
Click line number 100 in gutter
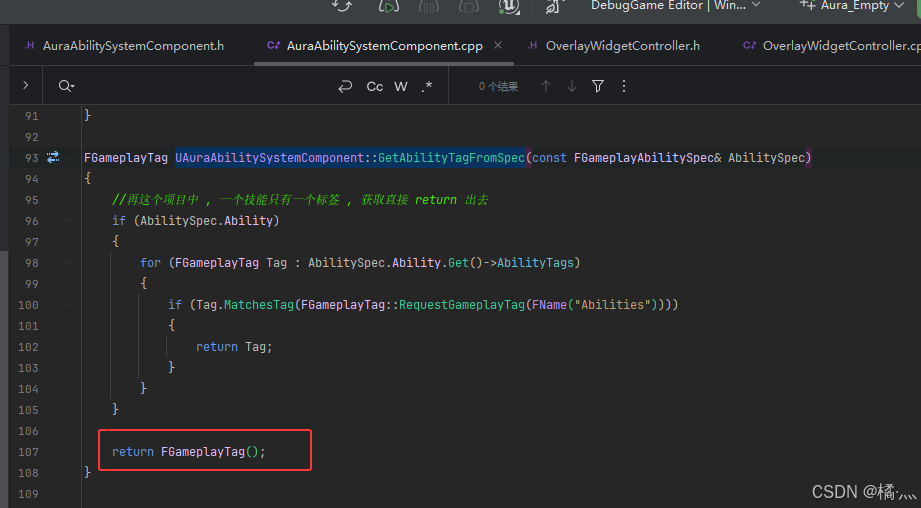coord(28,305)
